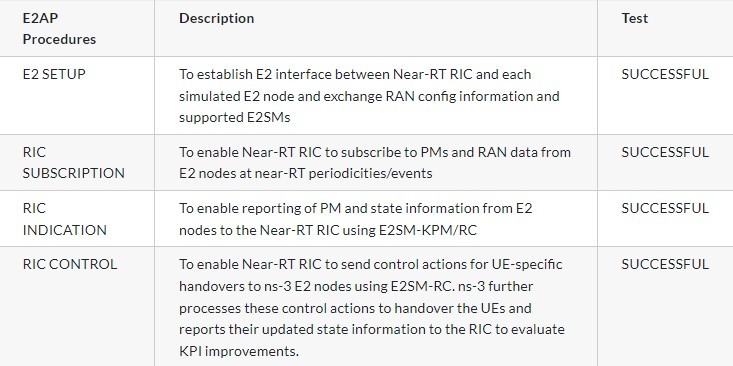Image resolution: width=733 pixels, height=366 pixels.
Task: Click the Test column header
Action: (634, 18)
